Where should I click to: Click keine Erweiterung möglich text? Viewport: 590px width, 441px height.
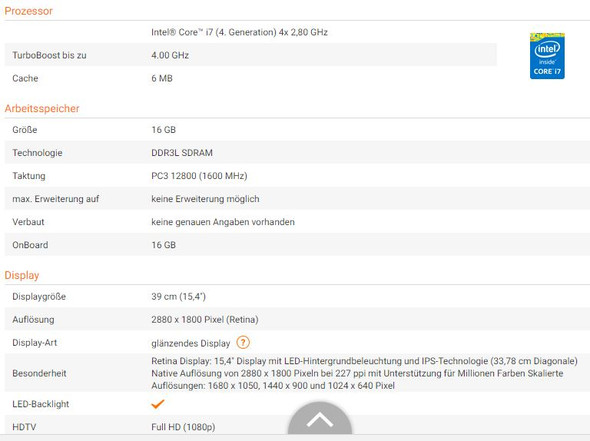[205, 199]
